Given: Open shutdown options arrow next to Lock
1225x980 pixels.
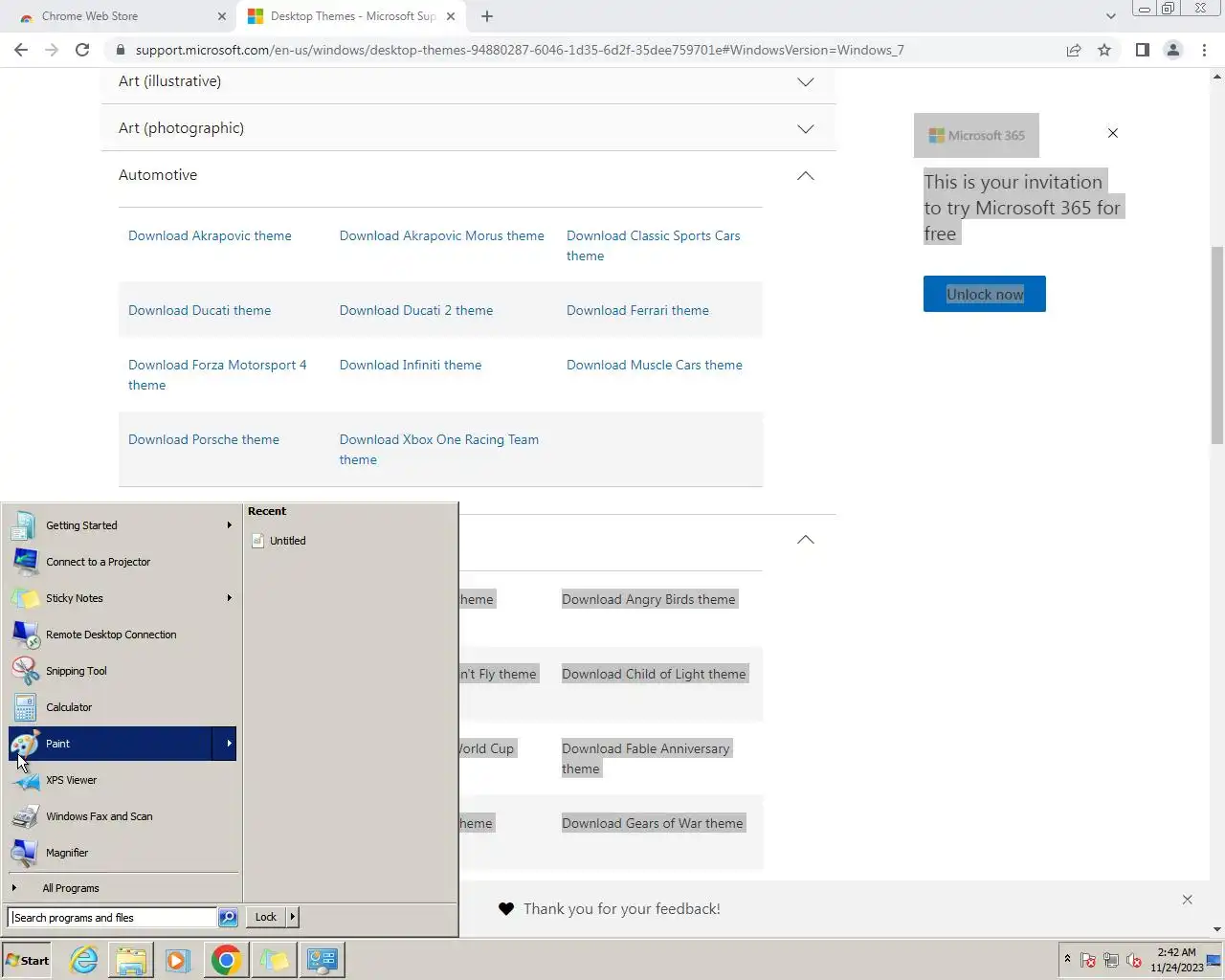Looking at the screenshot, I should [293, 917].
